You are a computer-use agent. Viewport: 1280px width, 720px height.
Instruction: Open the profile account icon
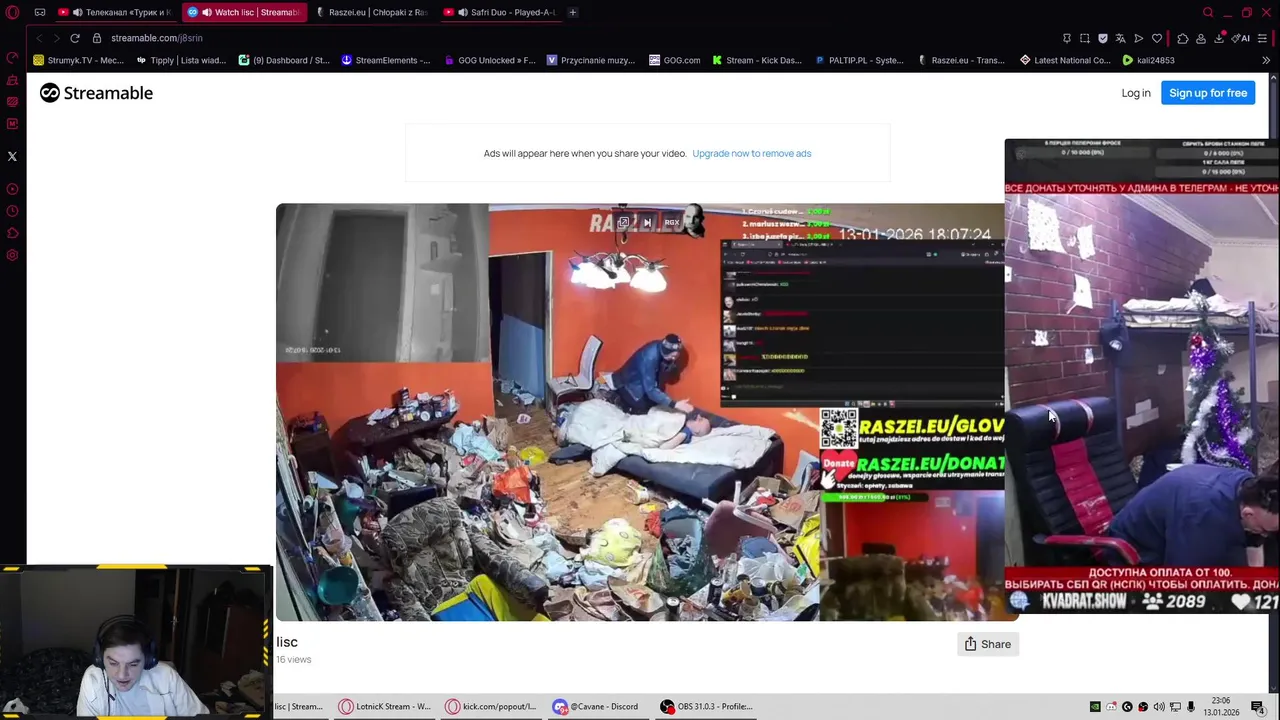1201,38
